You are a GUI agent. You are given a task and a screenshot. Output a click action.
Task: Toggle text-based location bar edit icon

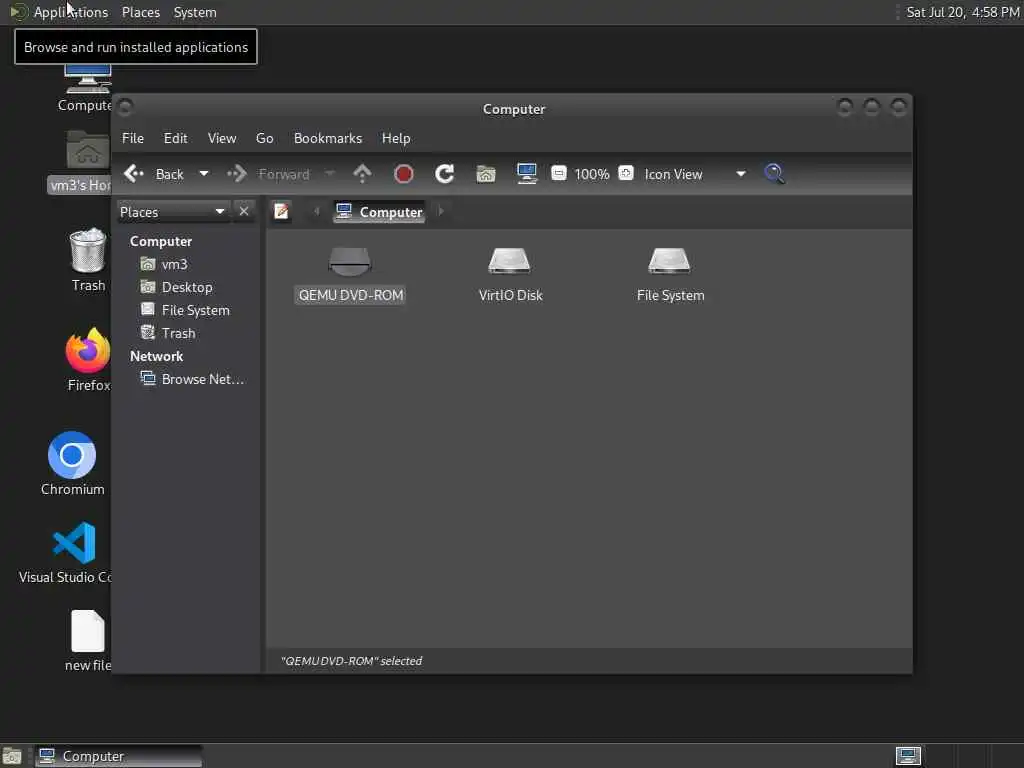(281, 212)
